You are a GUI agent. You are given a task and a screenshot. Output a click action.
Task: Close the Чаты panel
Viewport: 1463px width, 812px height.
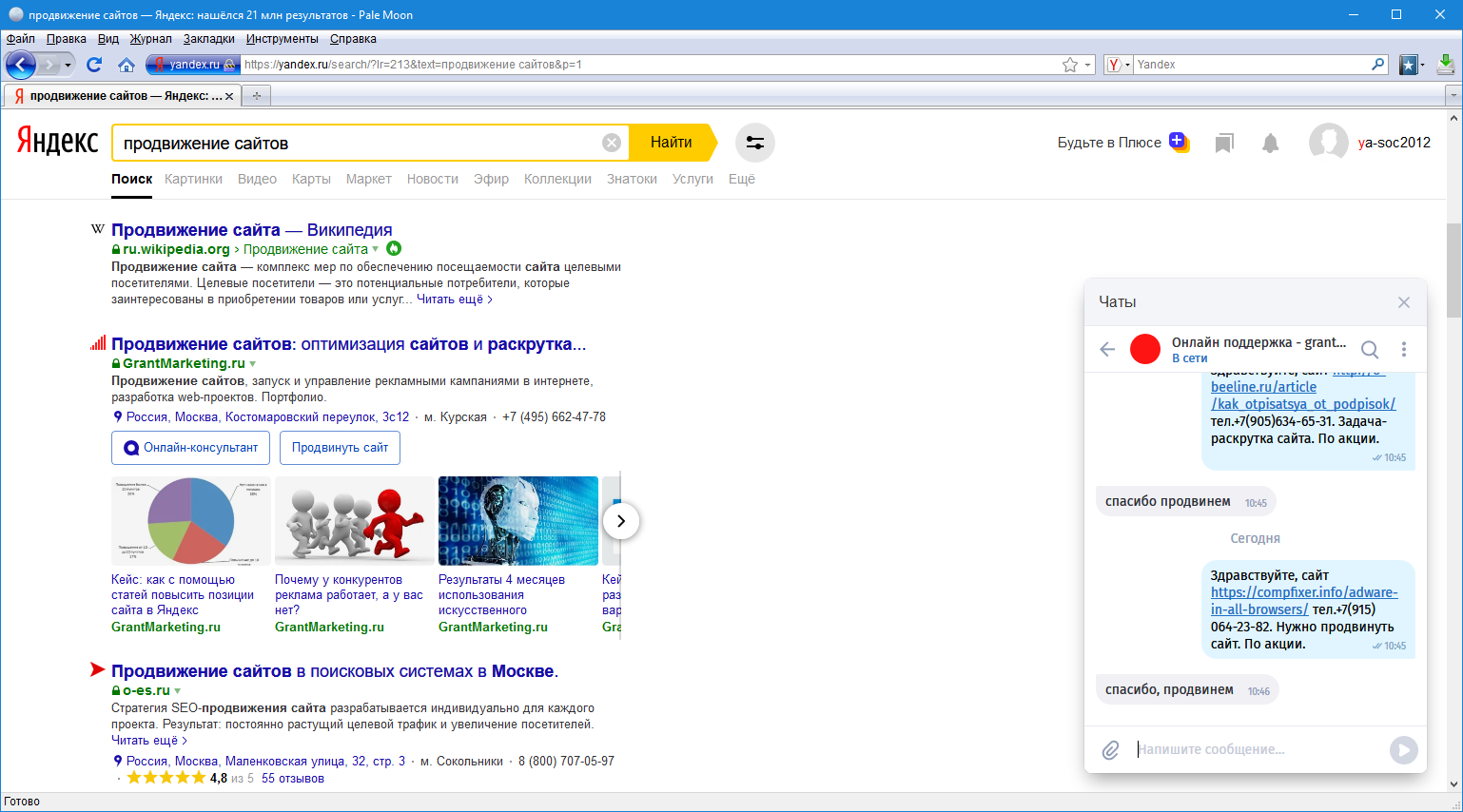pyautogui.click(x=1404, y=302)
